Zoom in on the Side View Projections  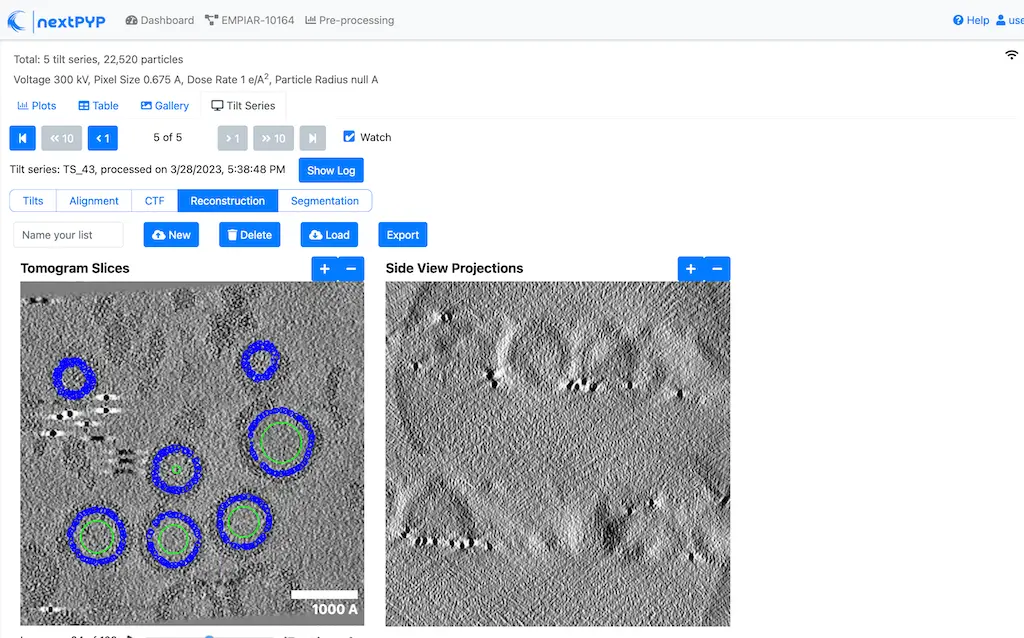point(690,268)
